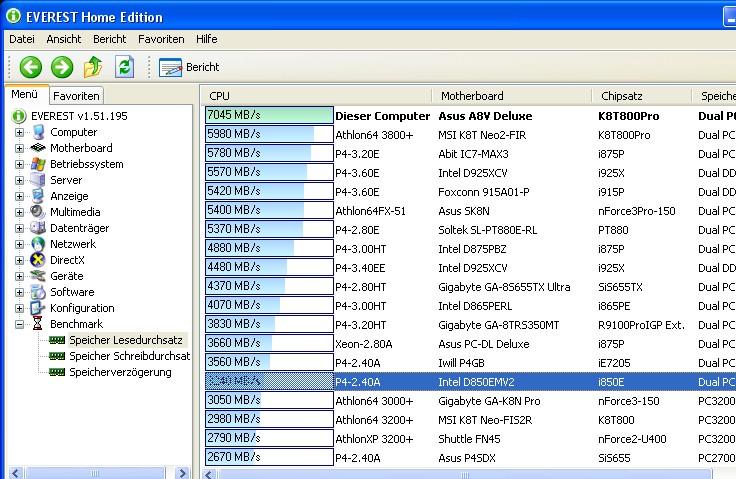Click the Multimedia speaker icon
This screenshot has height=479, width=736.
(x=38, y=212)
